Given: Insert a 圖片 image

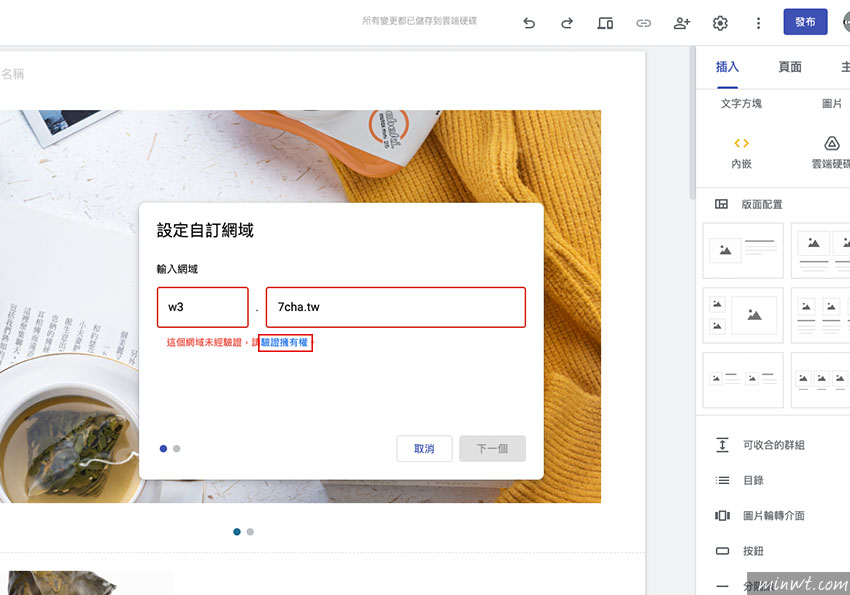Looking at the screenshot, I should (x=832, y=104).
